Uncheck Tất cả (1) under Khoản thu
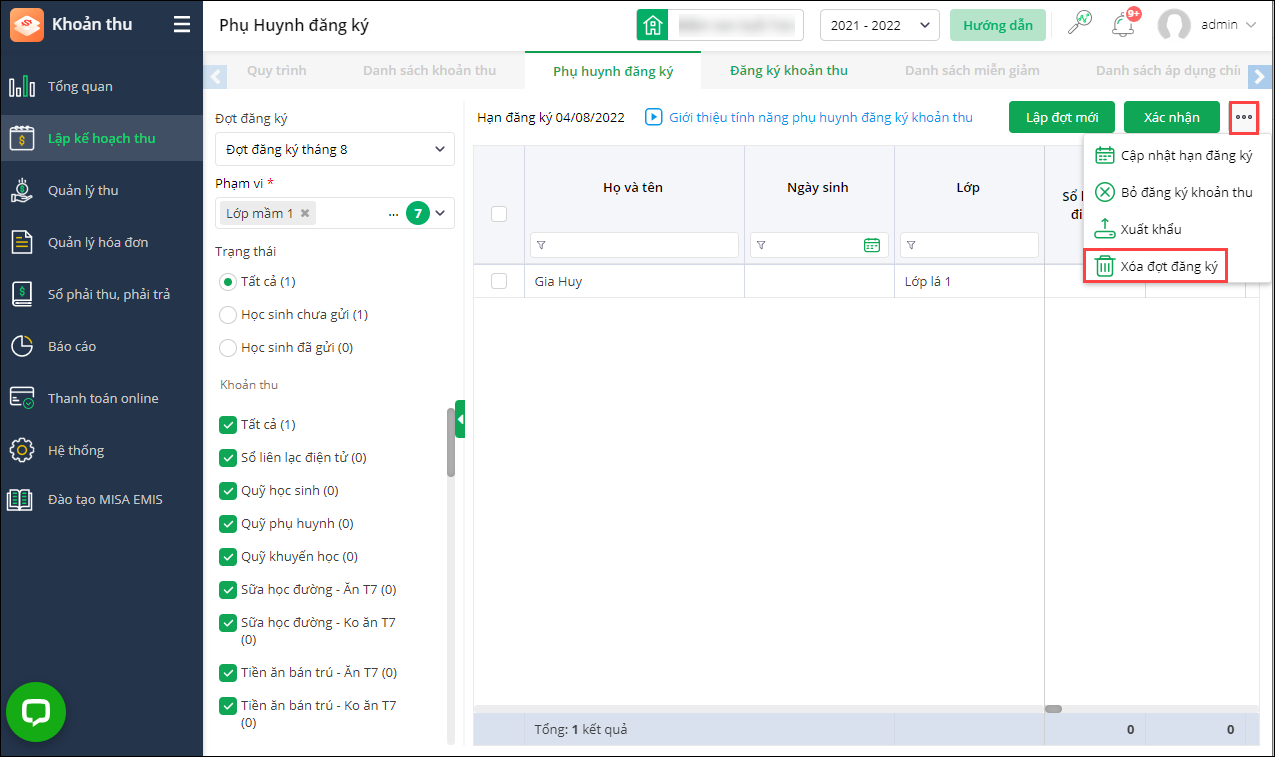1275x757 pixels. click(227, 425)
